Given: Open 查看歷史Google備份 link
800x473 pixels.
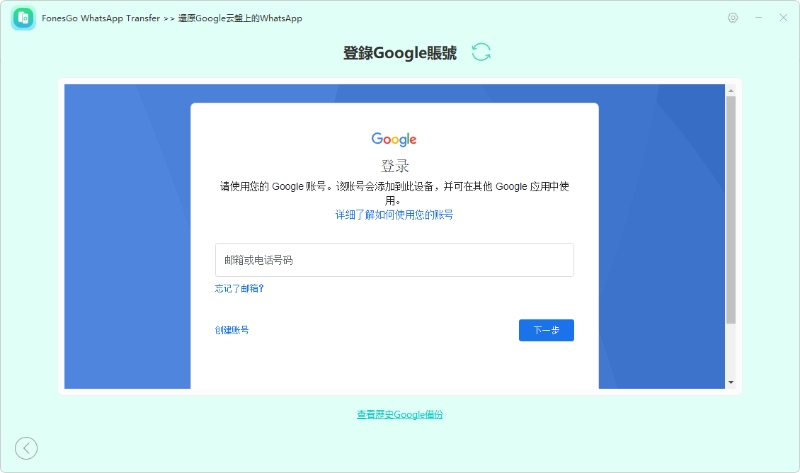Looking at the screenshot, I should (x=399, y=414).
